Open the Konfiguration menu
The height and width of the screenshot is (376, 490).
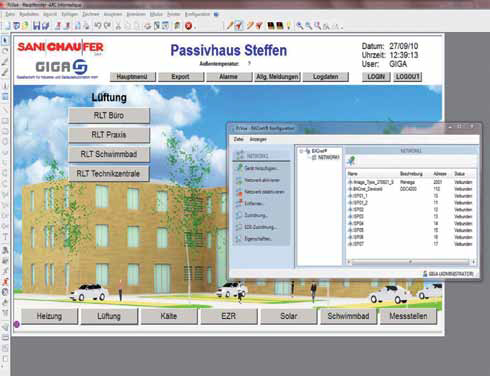(197, 14)
